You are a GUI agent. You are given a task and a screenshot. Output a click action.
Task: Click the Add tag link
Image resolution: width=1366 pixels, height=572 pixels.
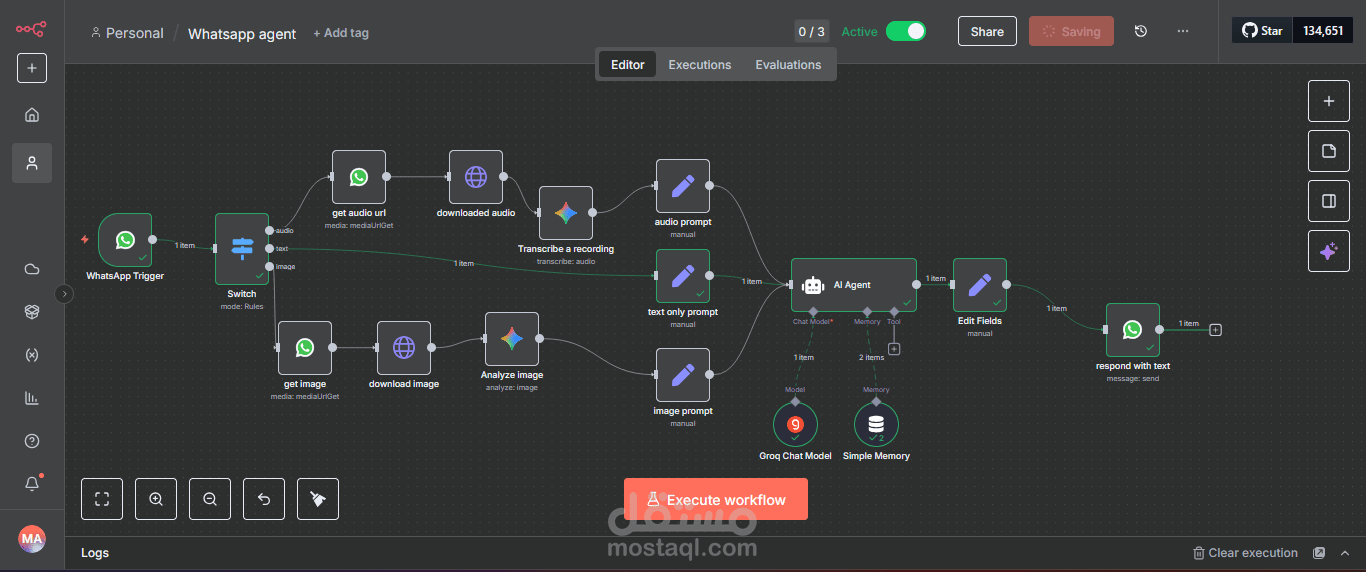tap(341, 33)
